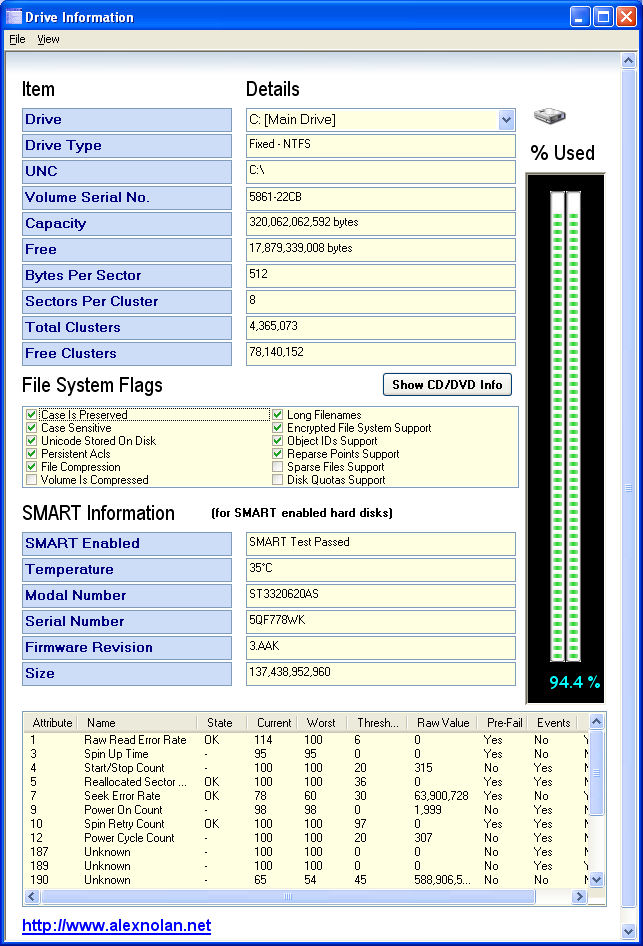Select the Seek Error Rate row
The height and width of the screenshot is (946, 643).
(306, 796)
